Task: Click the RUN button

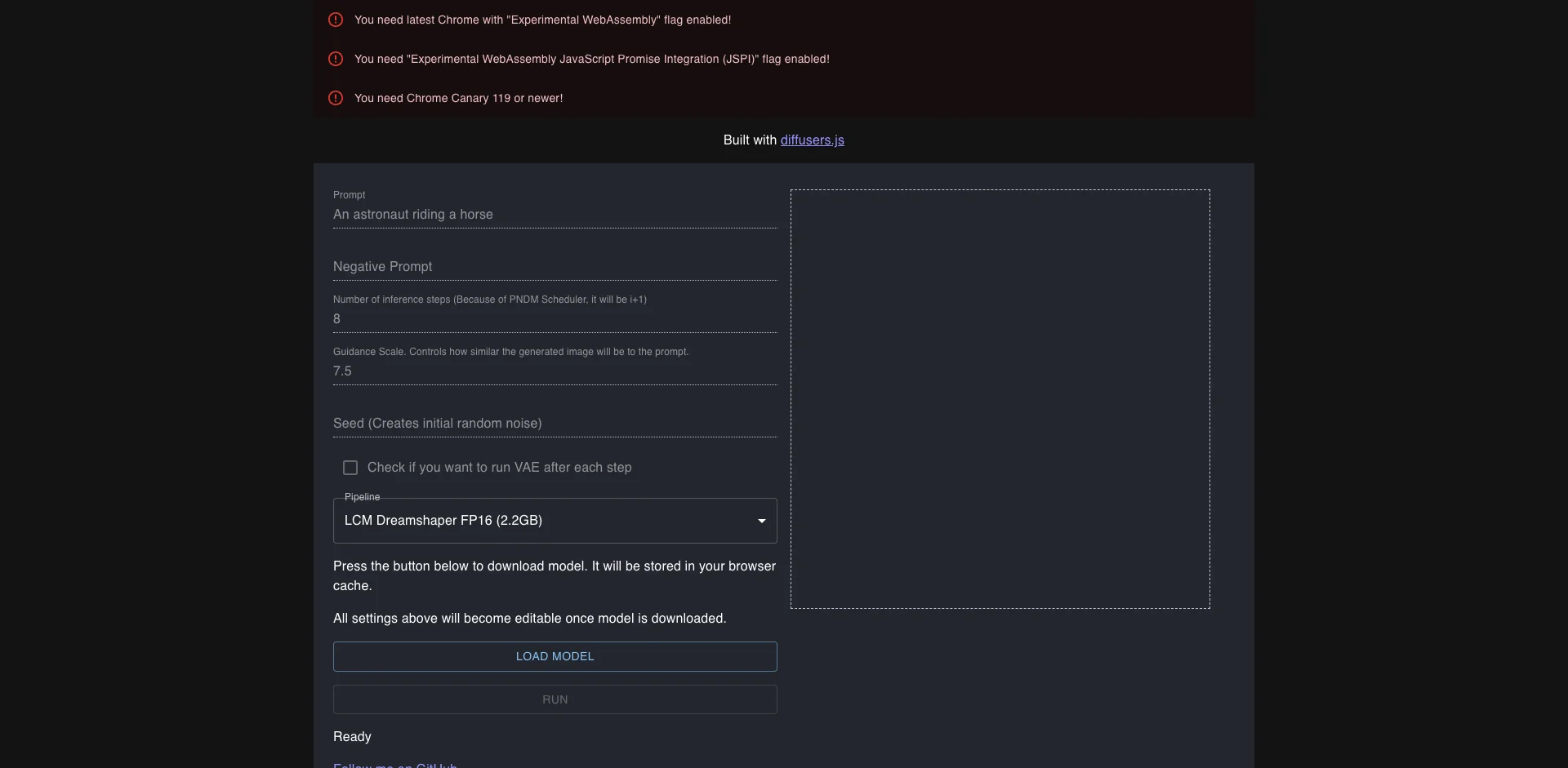Action: pyautogui.click(x=555, y=699)
